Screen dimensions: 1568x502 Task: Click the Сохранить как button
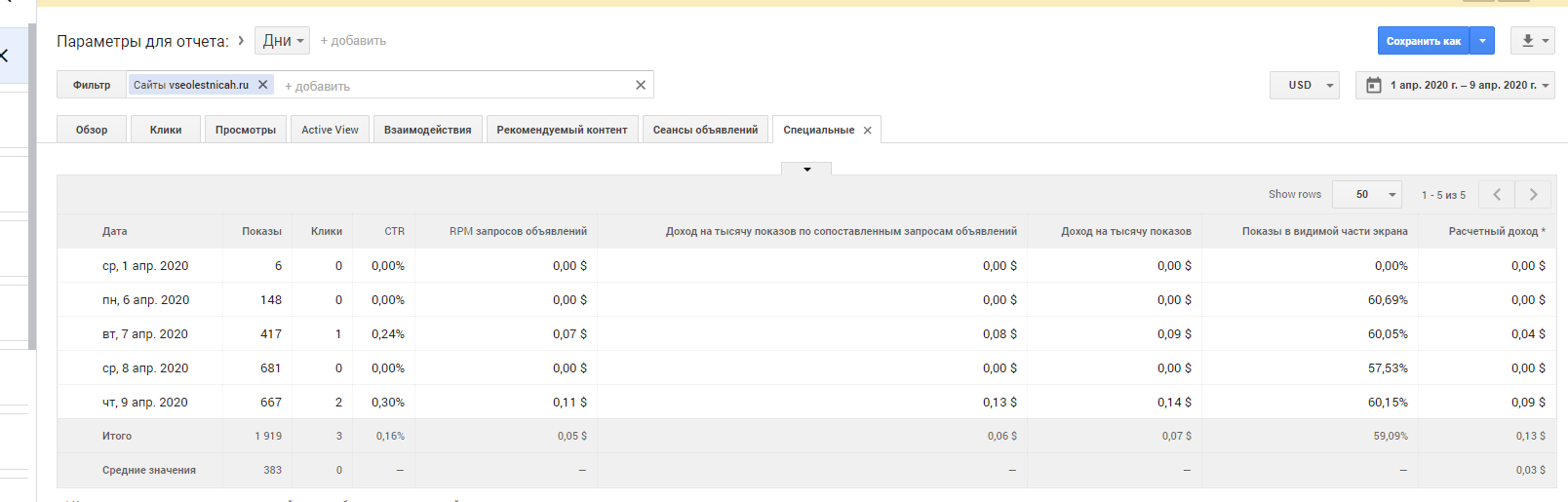coord(1423,41)
